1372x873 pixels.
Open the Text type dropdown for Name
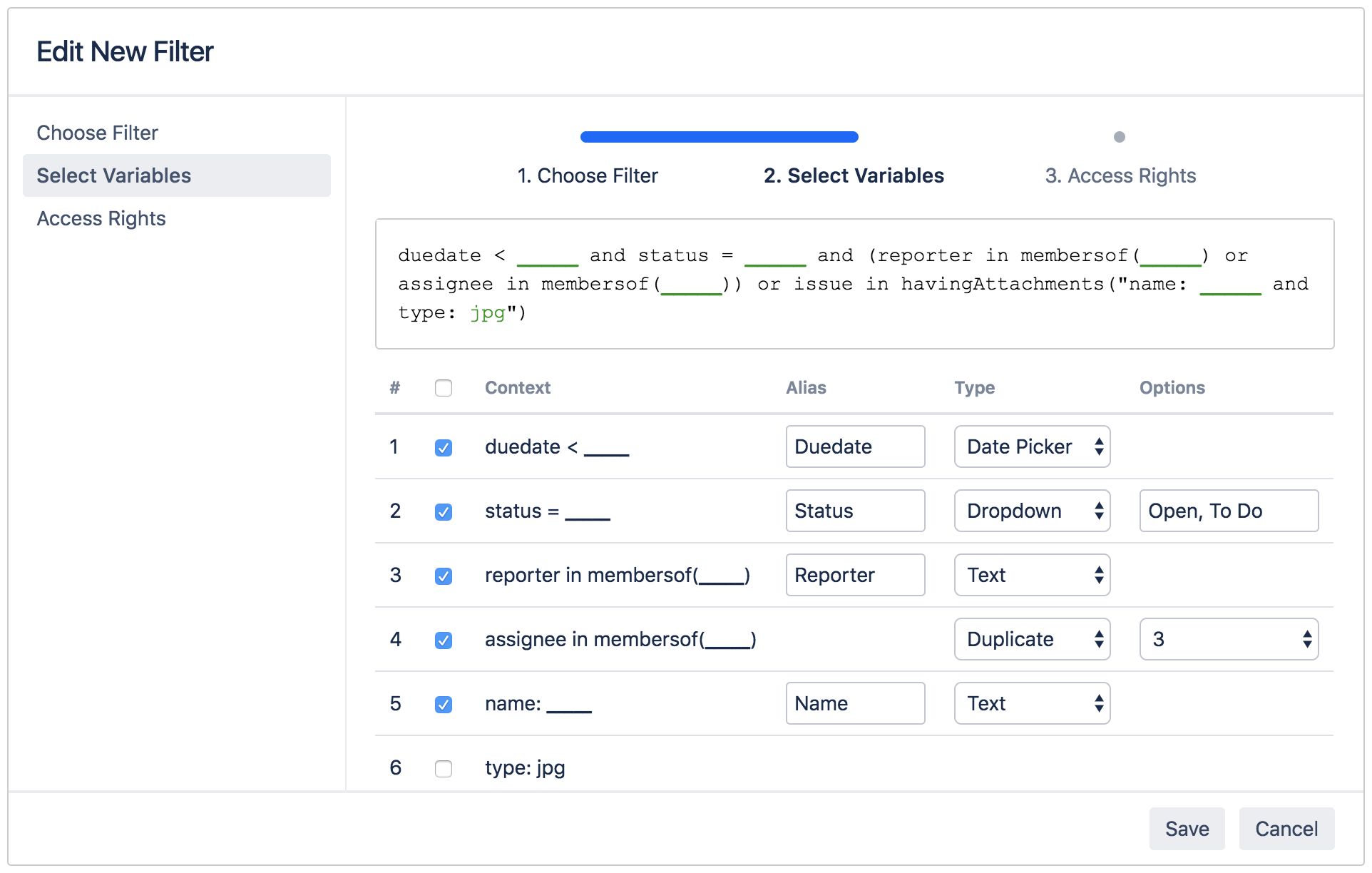coord(1032,703)
